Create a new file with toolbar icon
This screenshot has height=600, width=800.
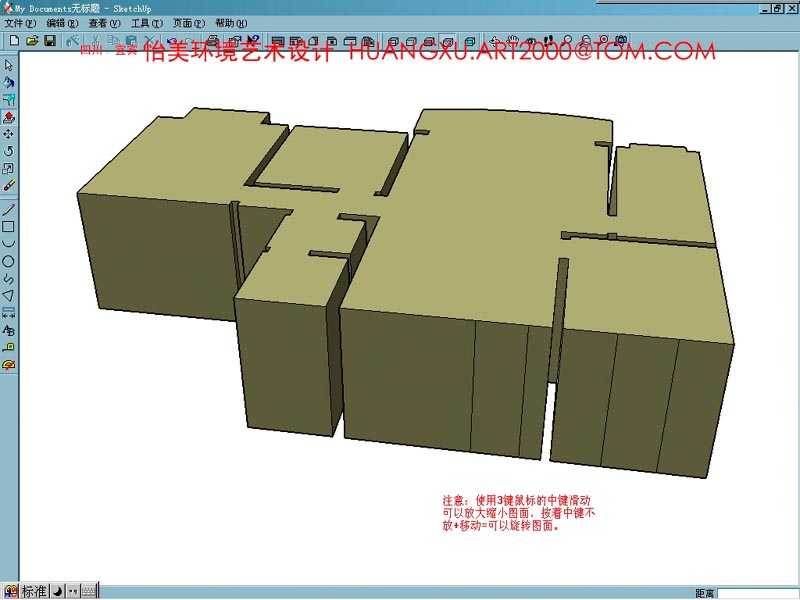click(14, 41)
